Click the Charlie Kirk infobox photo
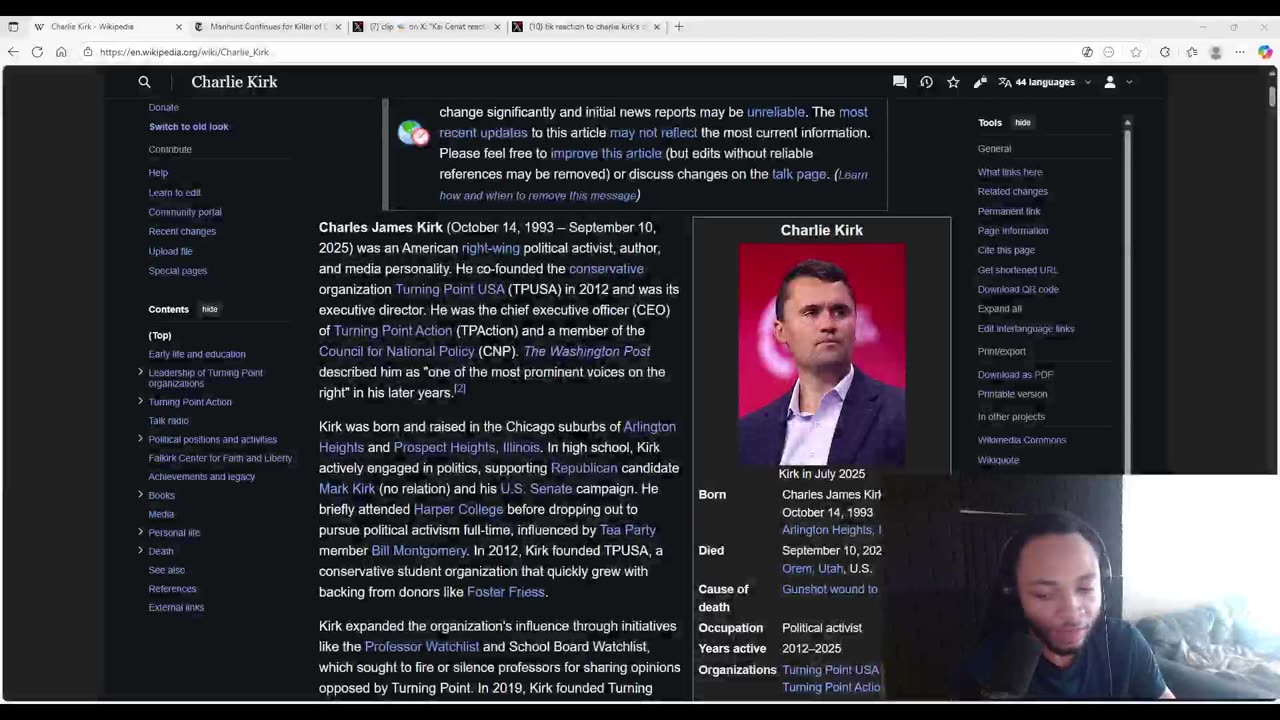The image size is (1280, 720). [x=822, y=354]
